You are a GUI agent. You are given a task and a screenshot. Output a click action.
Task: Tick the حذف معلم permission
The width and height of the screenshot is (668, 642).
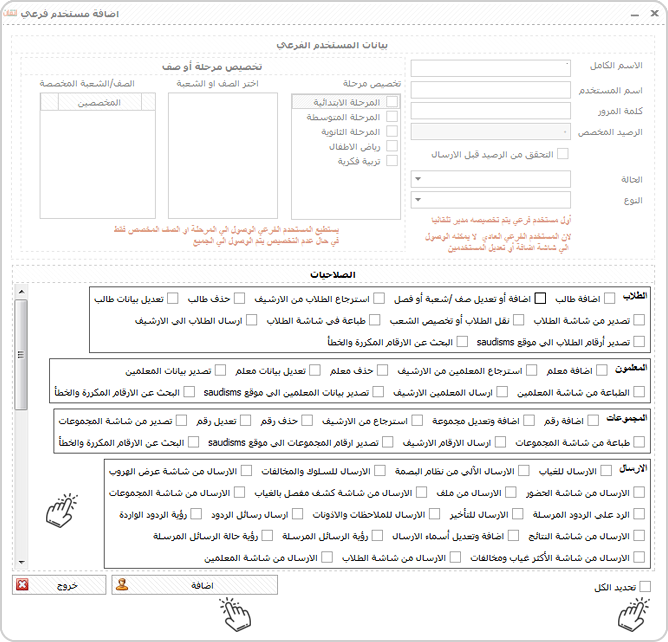(x=383, y=370)
